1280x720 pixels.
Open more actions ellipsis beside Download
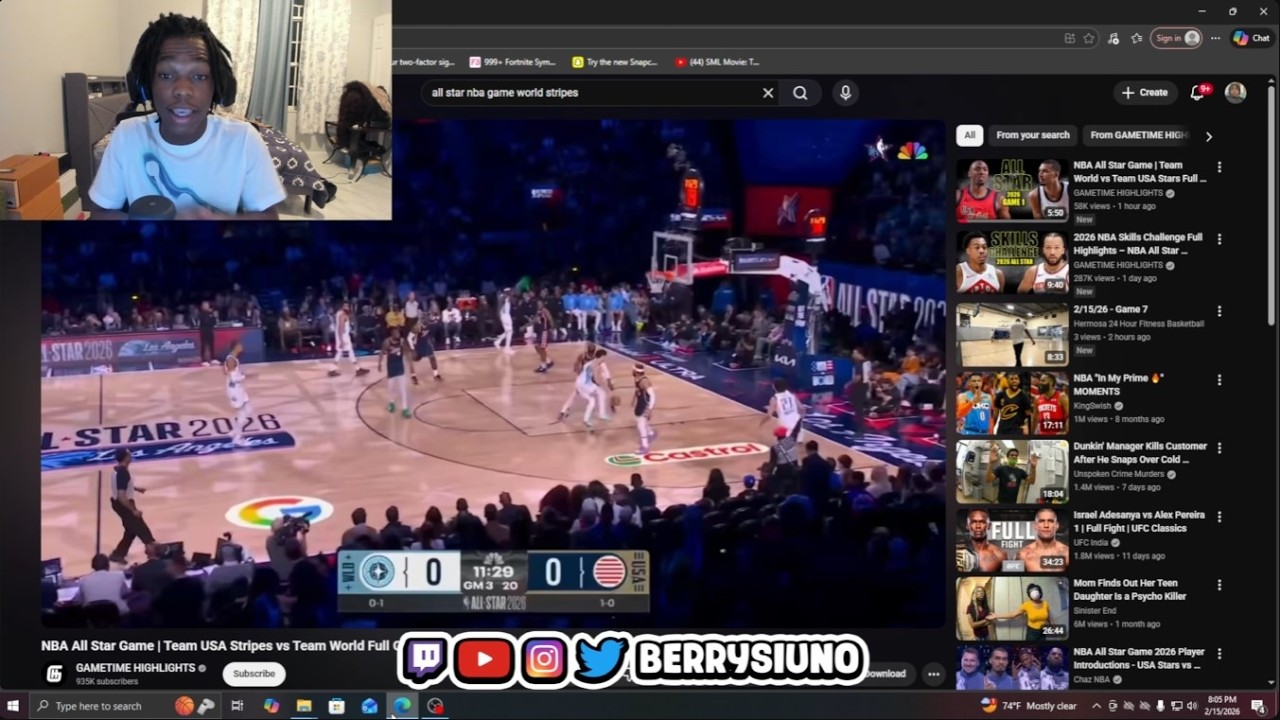933,674
